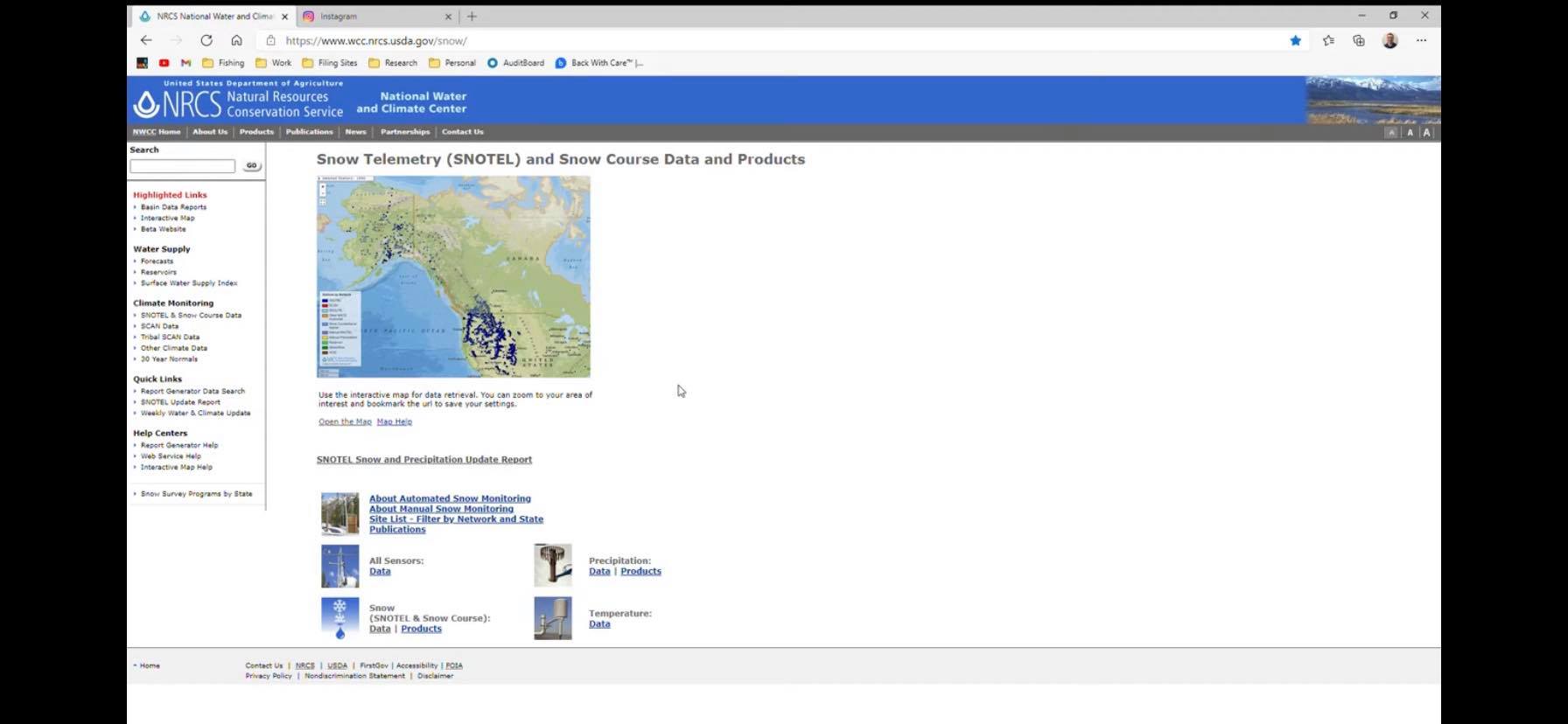
Task: Open the Collections icon in toolbar
Action: [1359, 40]
